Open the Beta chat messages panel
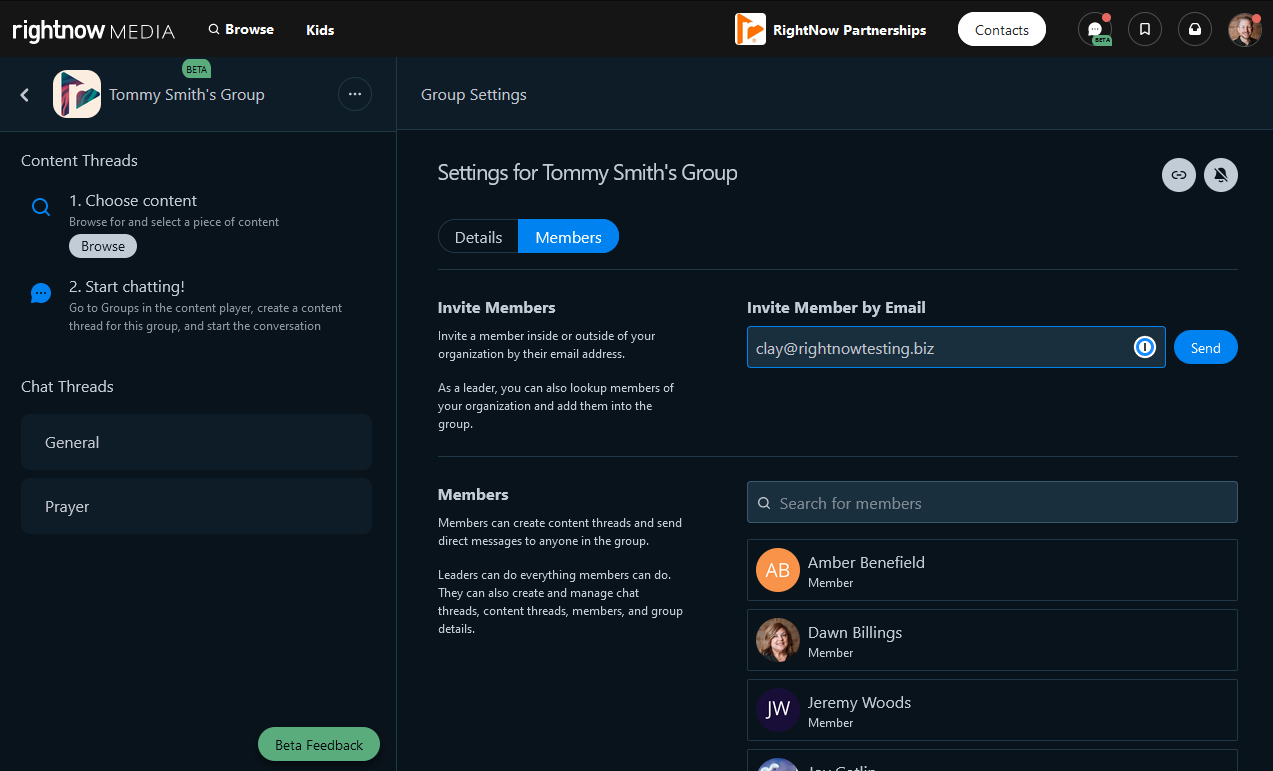 pyautogui.click(x=1095, y=29)
